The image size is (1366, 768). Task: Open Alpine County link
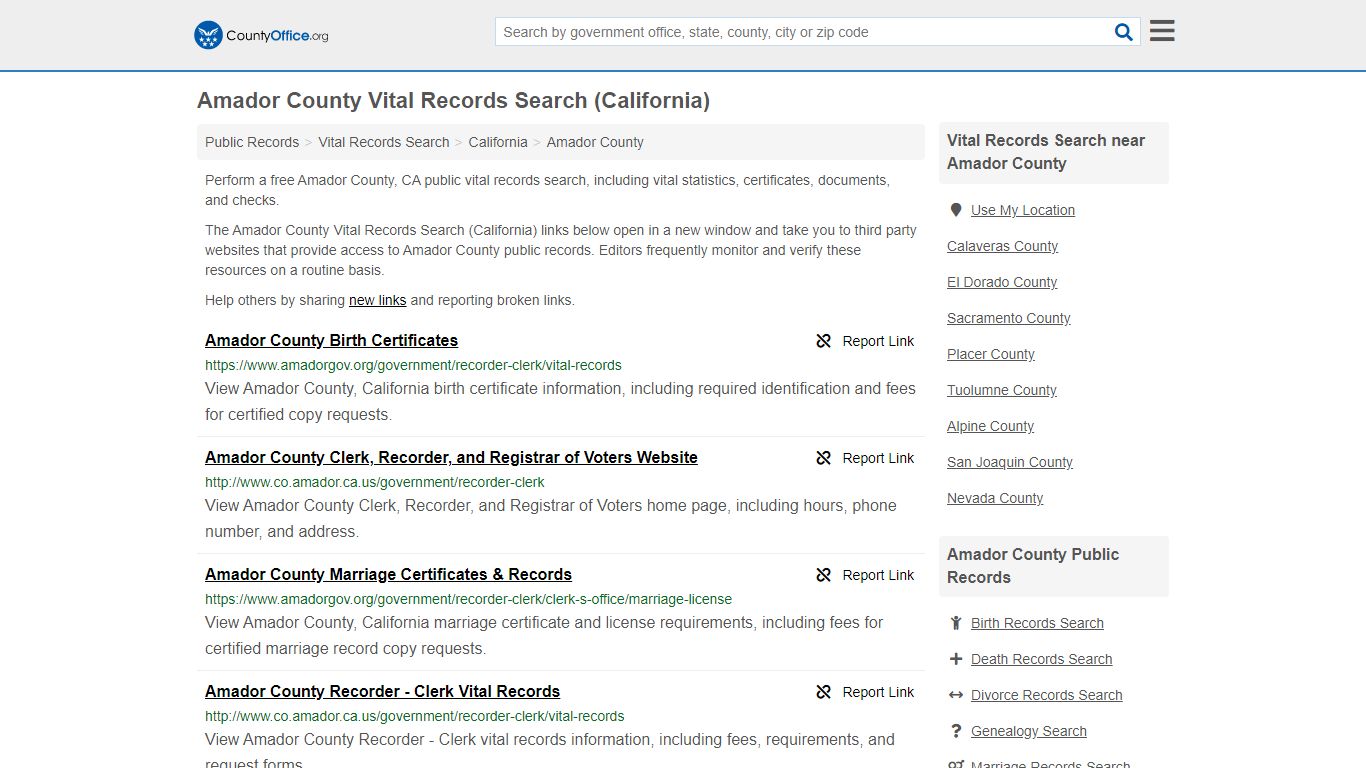990,426
